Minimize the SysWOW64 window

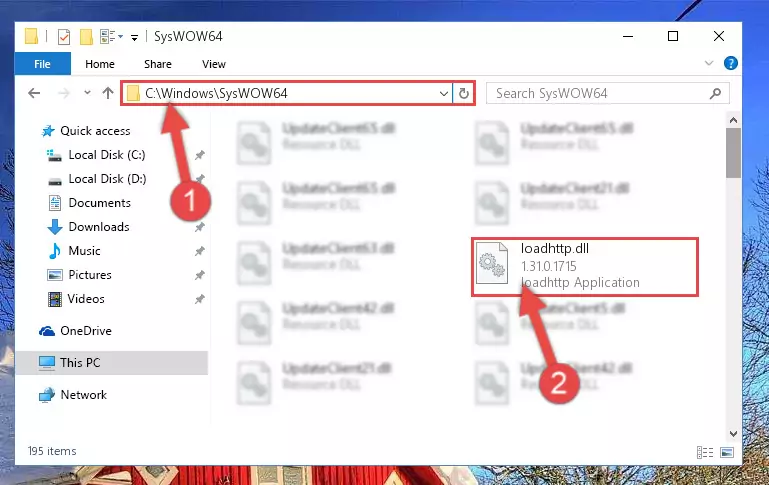tap(628, 36)
